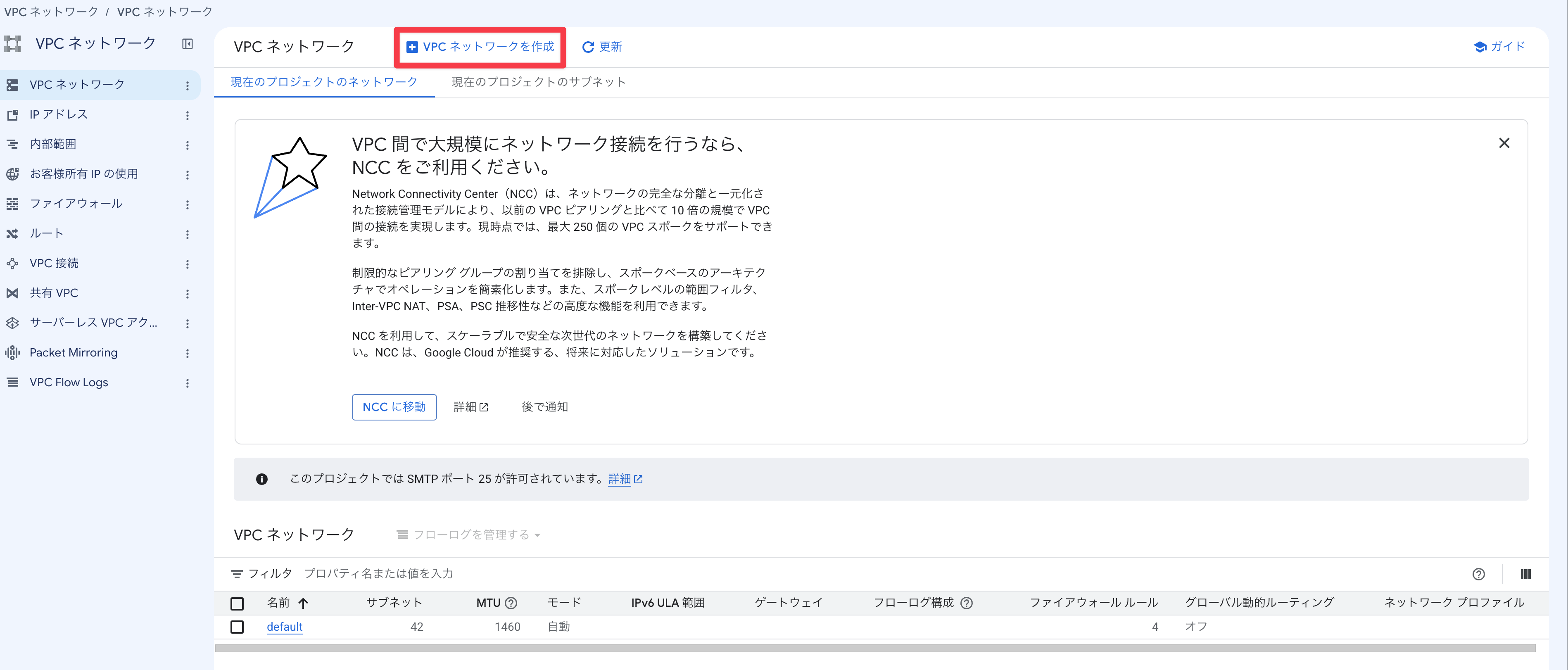Click VPC ネットワークを作成 button
The width and height of the screenshot is (1568, 670).
tap(480, 47)
